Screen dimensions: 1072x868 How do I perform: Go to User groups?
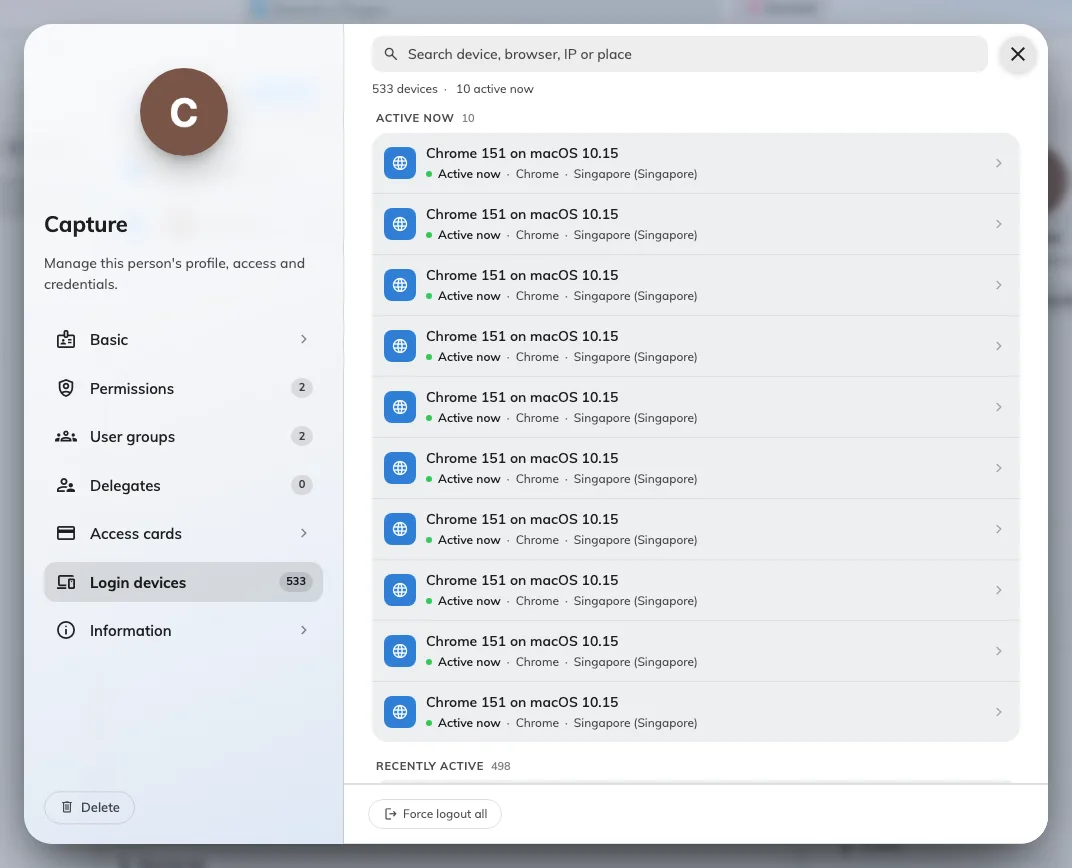(183, 437)
